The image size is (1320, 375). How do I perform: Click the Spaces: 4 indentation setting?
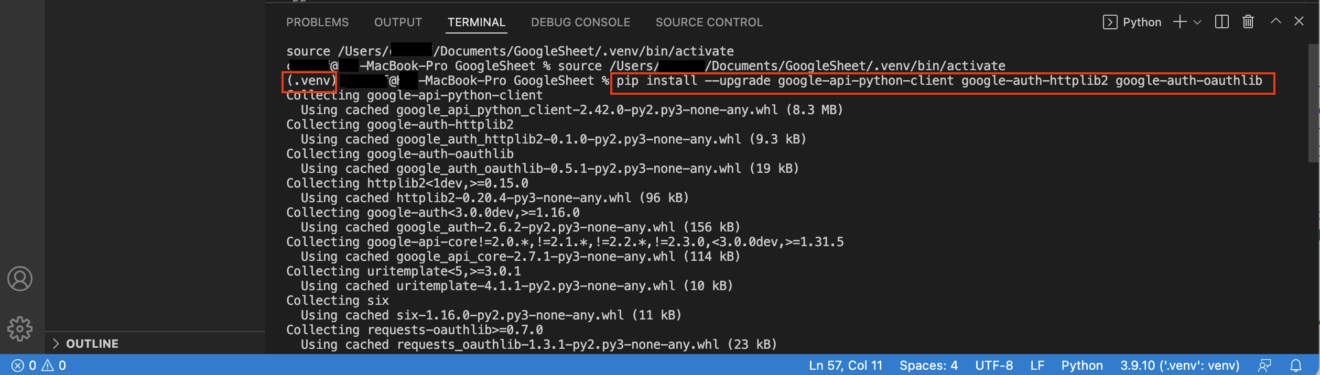928,365
